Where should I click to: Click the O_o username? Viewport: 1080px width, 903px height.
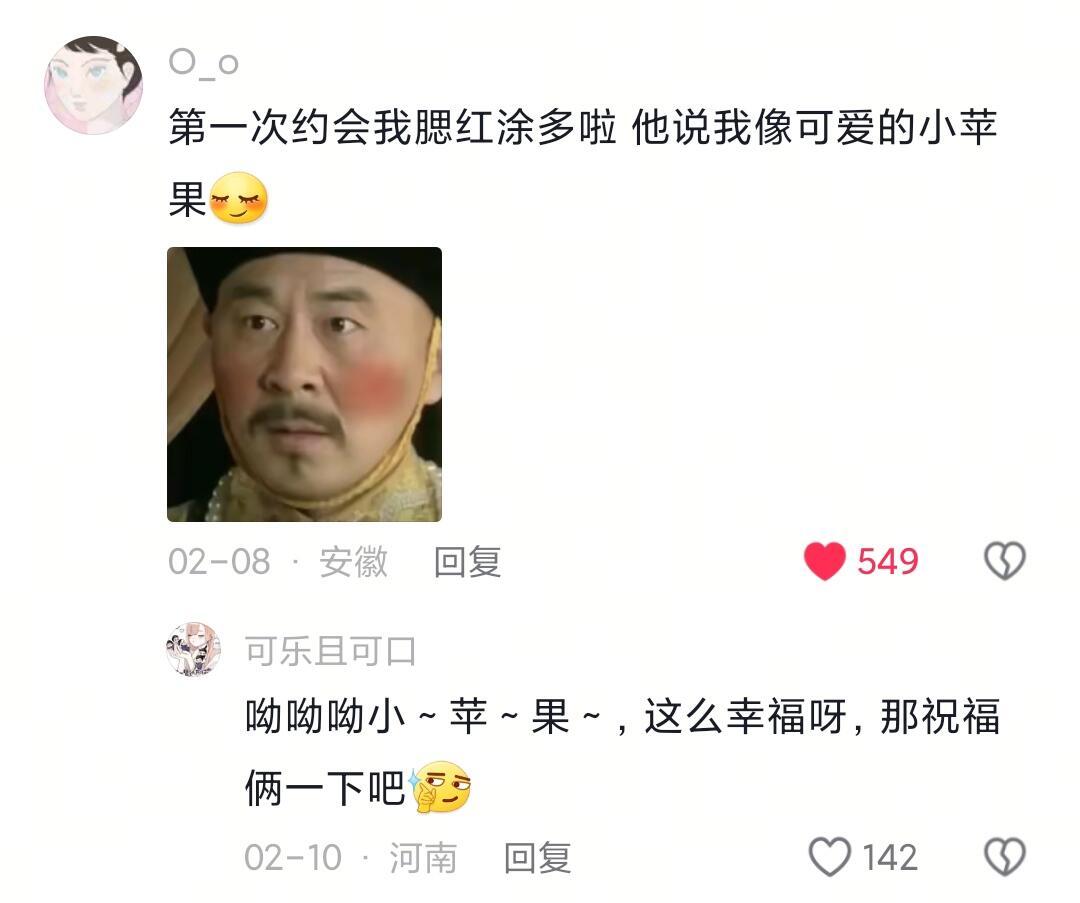coord(204,65)
